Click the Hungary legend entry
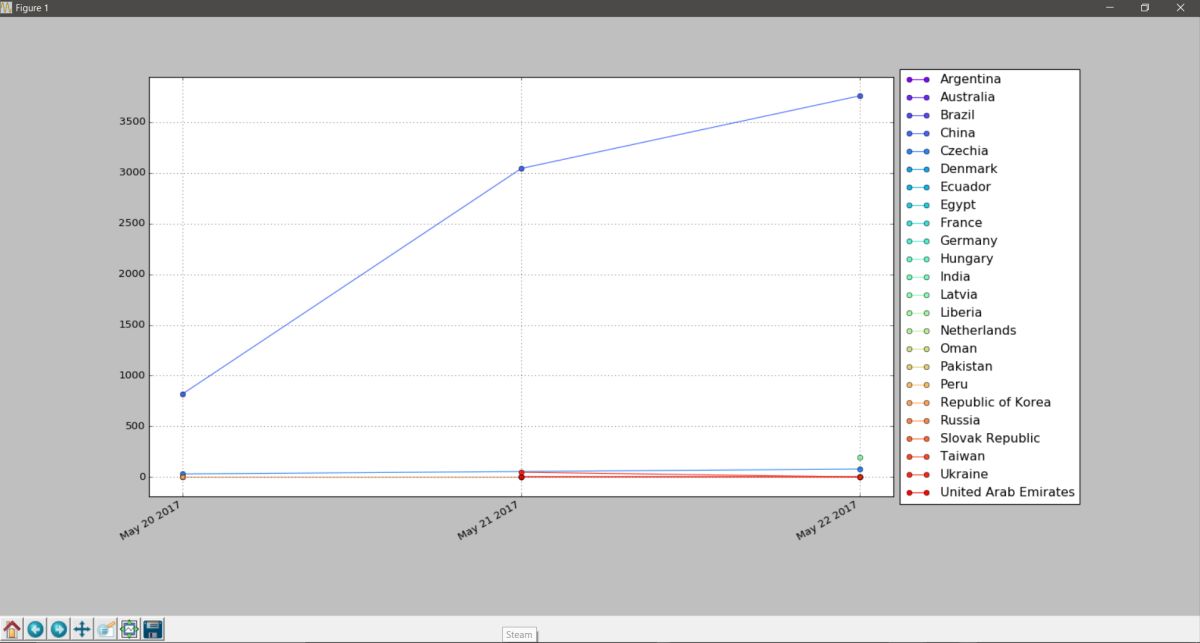 point(951,259)
